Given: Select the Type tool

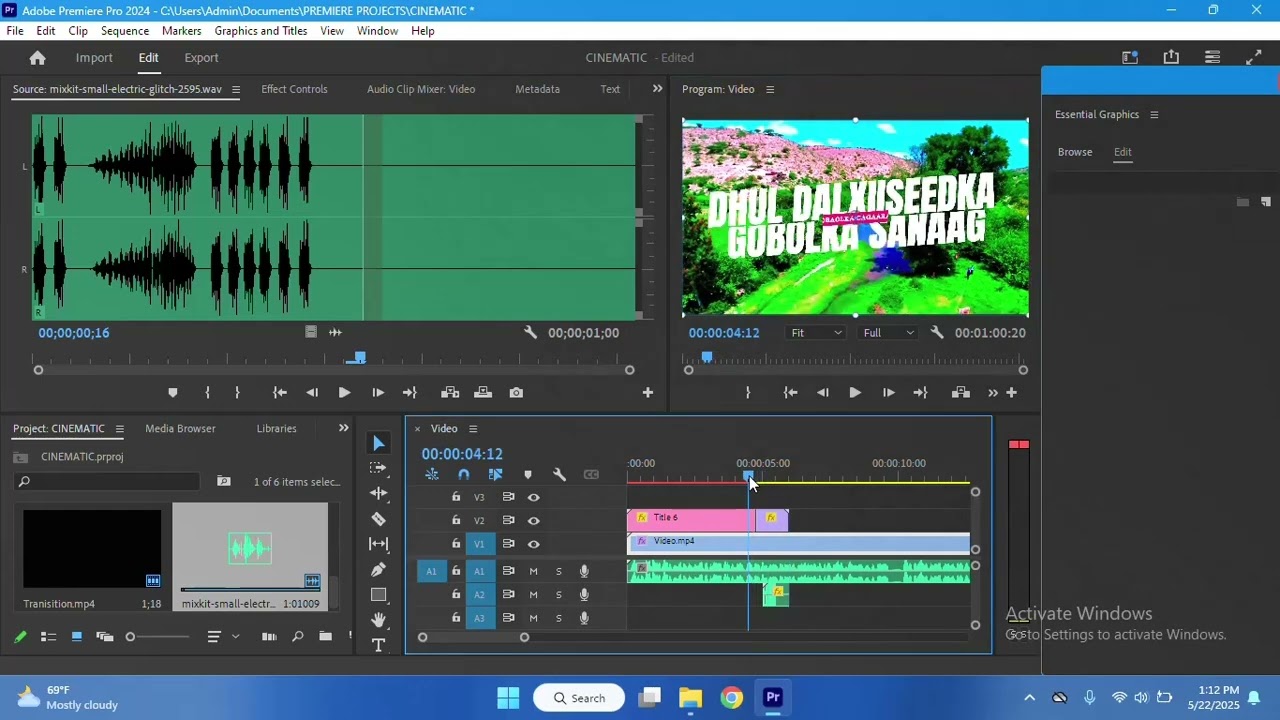Looking at the screenshot, I should click(x=378, y=645).
